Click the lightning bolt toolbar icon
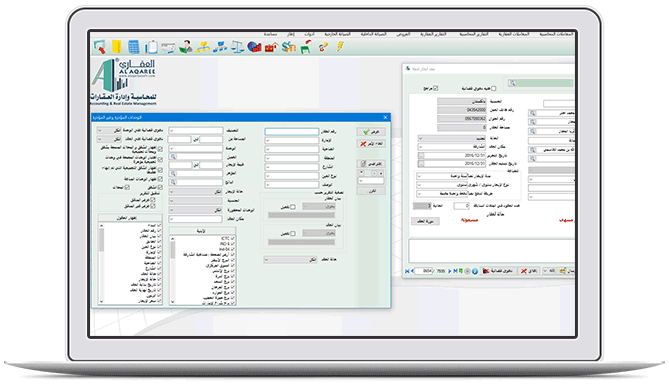This screenshot has width=669, height=388. (x=340, y=47)
